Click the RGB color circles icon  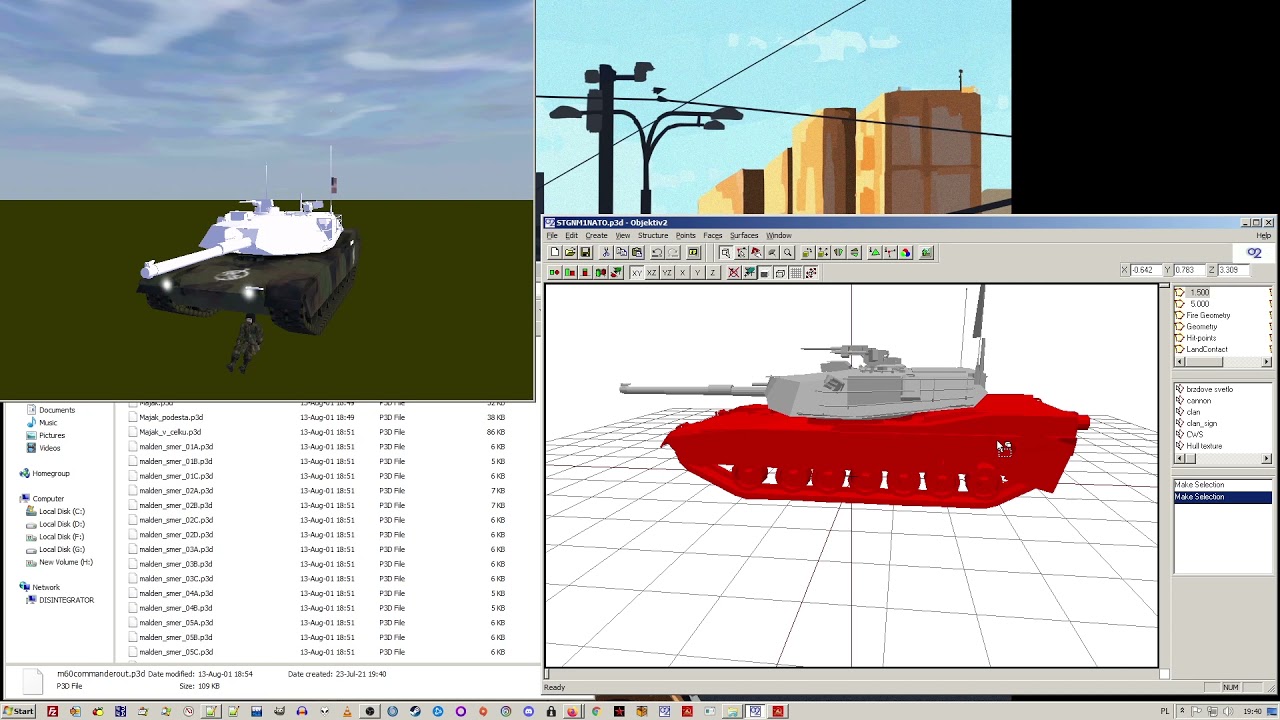coord(906,253)
